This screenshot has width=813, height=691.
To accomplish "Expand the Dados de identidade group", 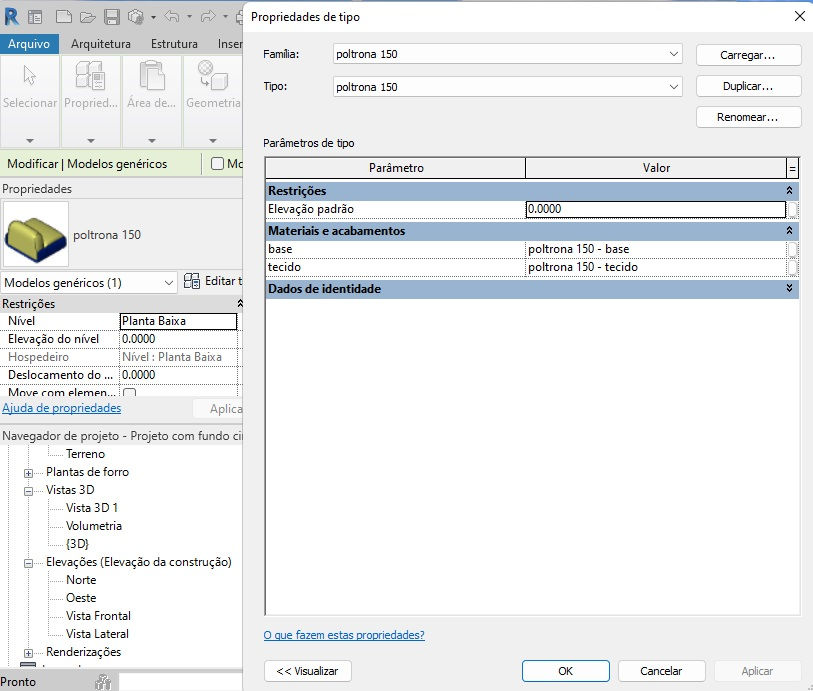I will coord(789,289).
